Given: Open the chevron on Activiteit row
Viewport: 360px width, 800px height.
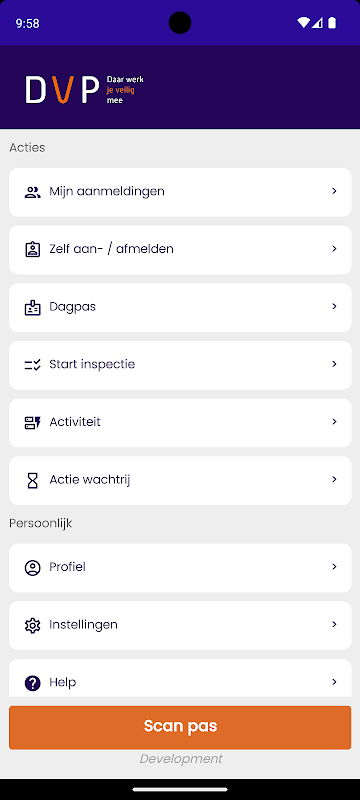Looking at the screenshot, I should click(x=335, y=421).
